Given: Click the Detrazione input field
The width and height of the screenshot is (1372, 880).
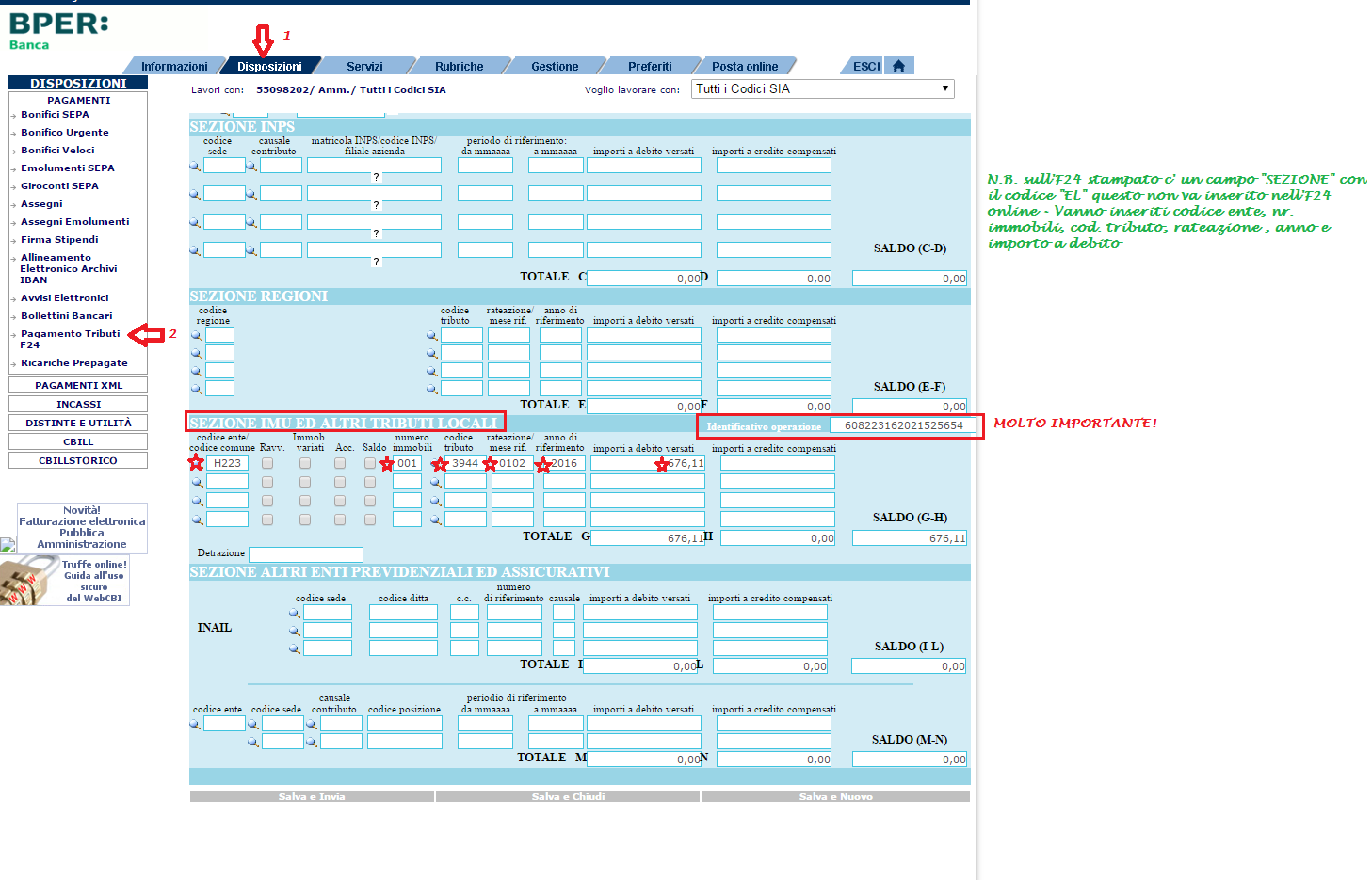Looking at the screenshot, I should [305, 554].
